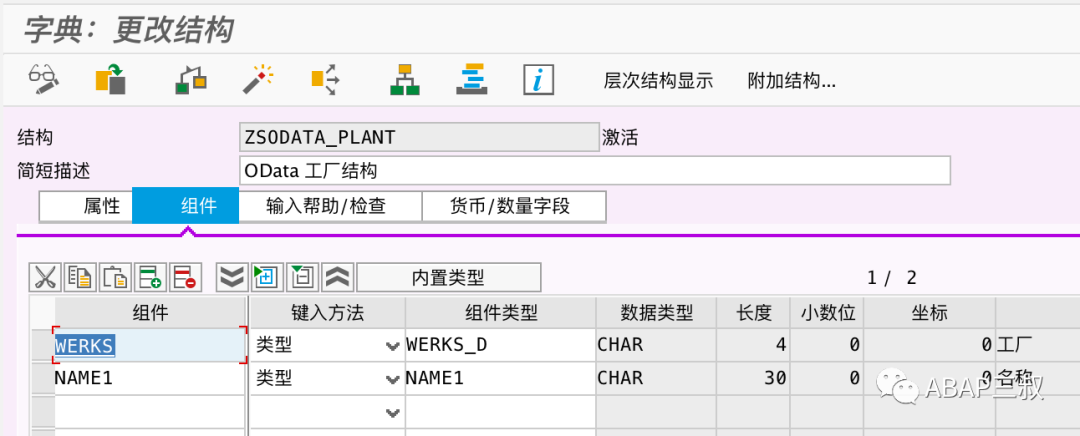Click 附加结构... button

(791, 81)
